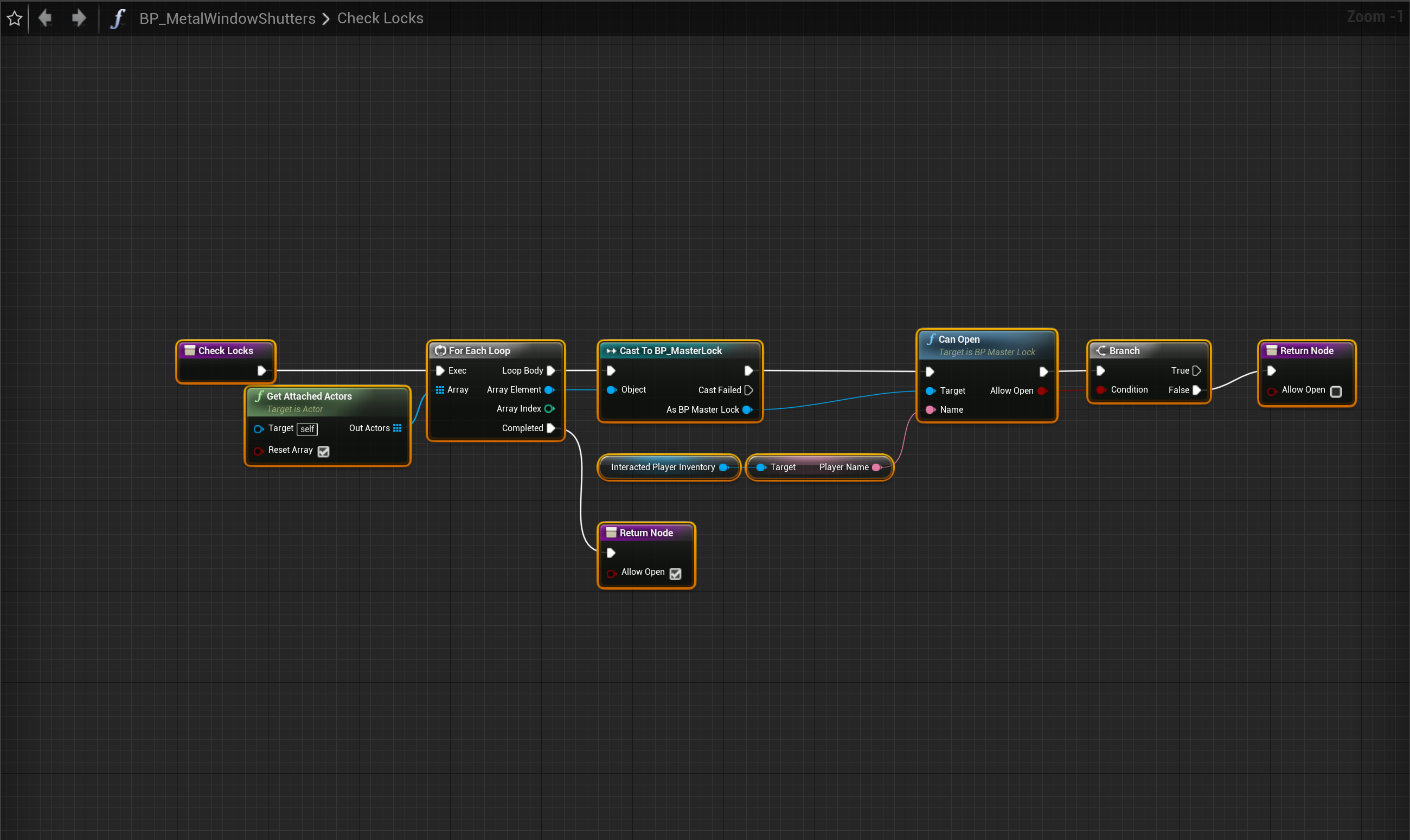Select the Get Attached Actors node header
This screenshot has height=840, width=1410.
pos(309,396)
